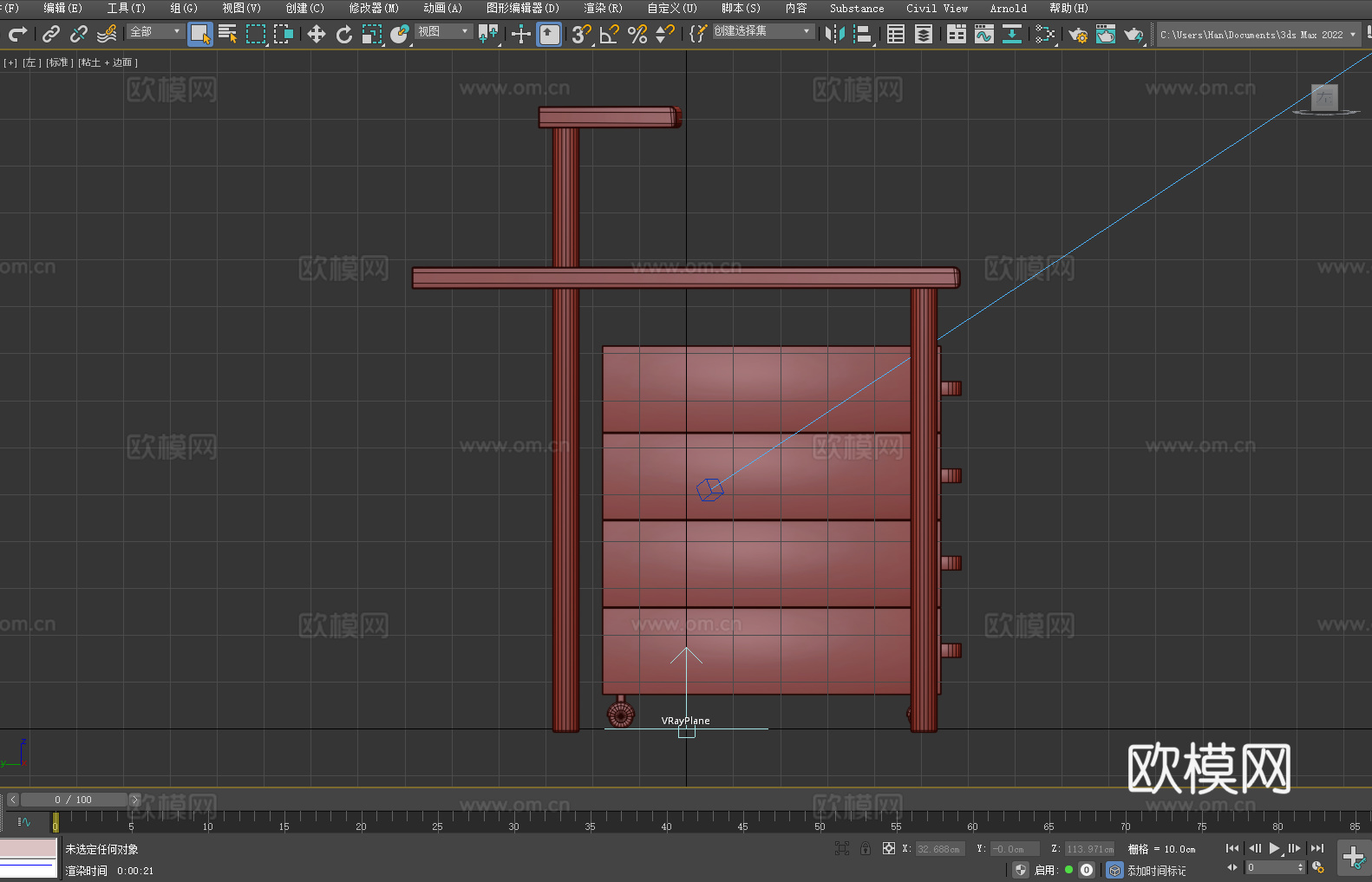1372x882 pixels.
Task: Open the Rendered Frame Window icon
Action: pyautogui.click(x=1106, y=34)
